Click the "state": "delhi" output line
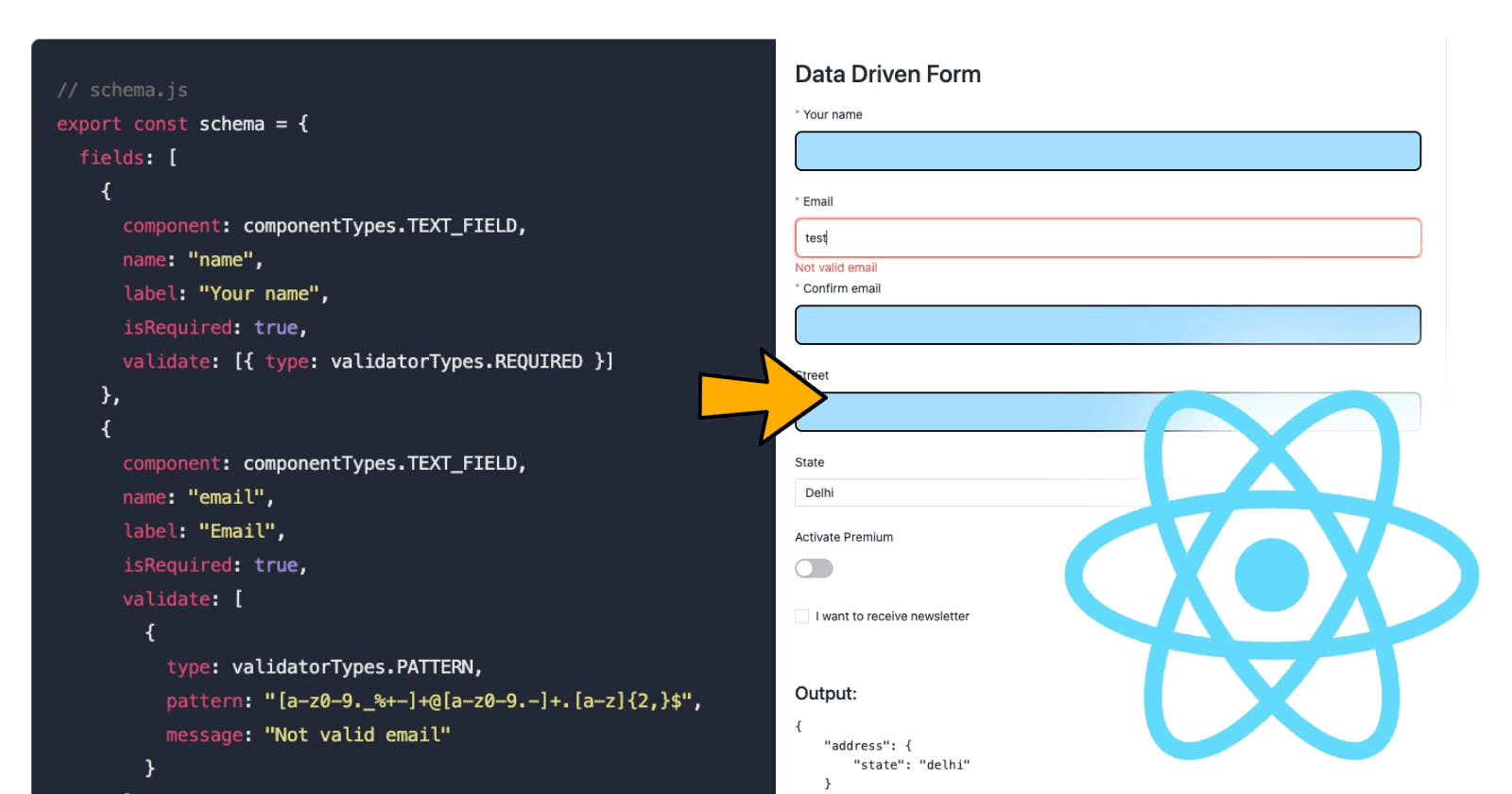 pos(910,765)
